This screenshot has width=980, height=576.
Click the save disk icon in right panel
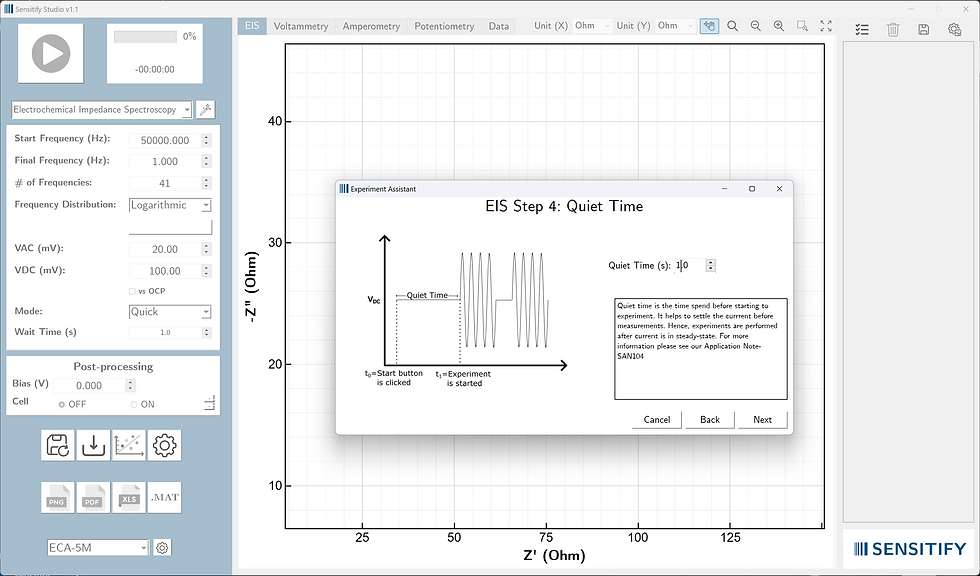click(924, 29)
